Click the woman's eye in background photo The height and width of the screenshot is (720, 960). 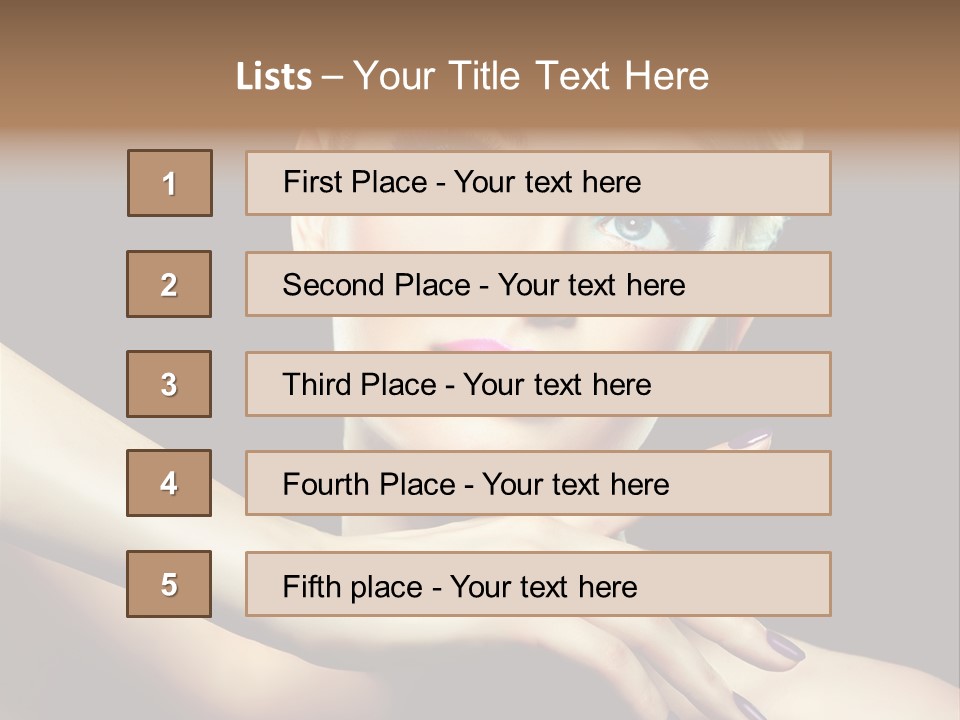pos(634,229)
